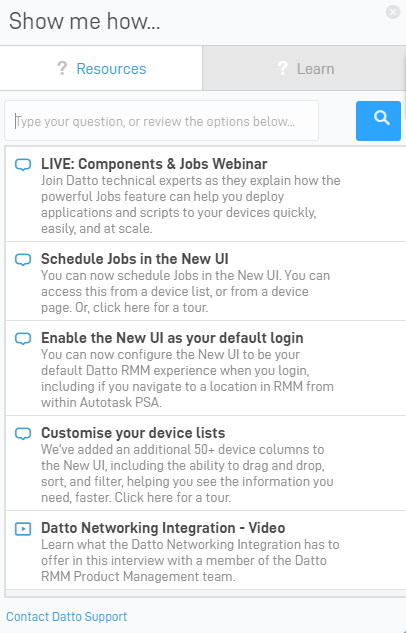Click the description about 50+ device columns
The image size is (406, 633).
click(x=187, y=473)
